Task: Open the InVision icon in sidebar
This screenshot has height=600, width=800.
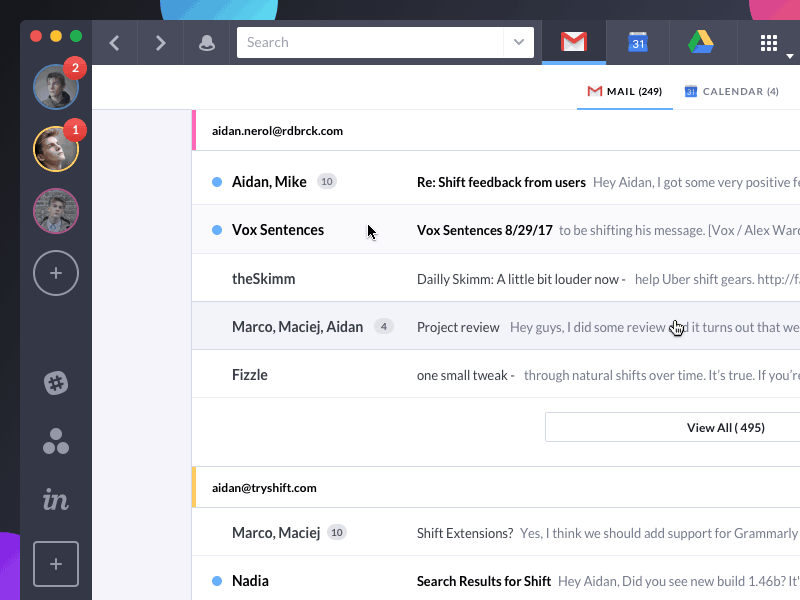Action: [x=56, y=500]
